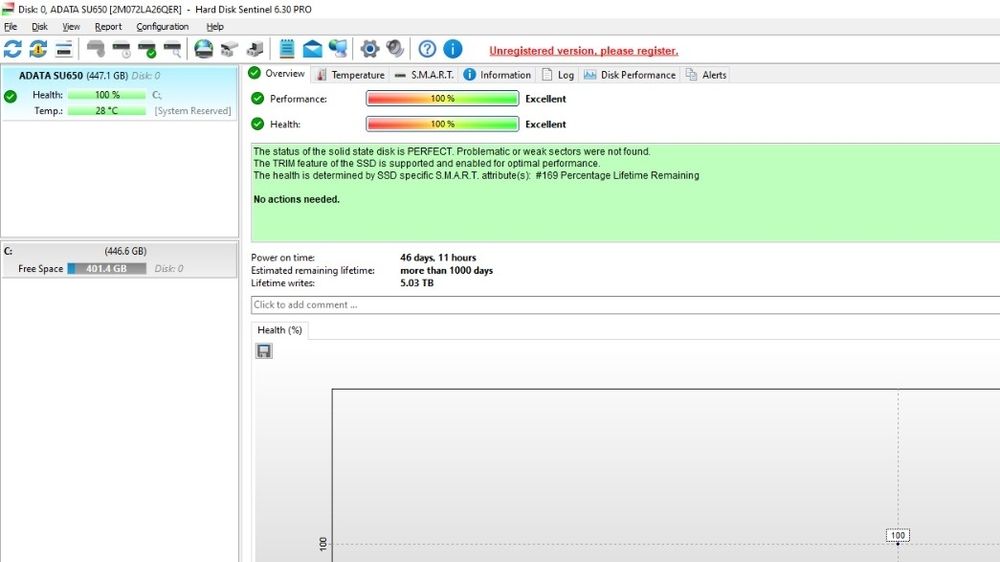Click the floppy disk save icon above graph
Screen dimensions: 1000x562
point(264,351)
